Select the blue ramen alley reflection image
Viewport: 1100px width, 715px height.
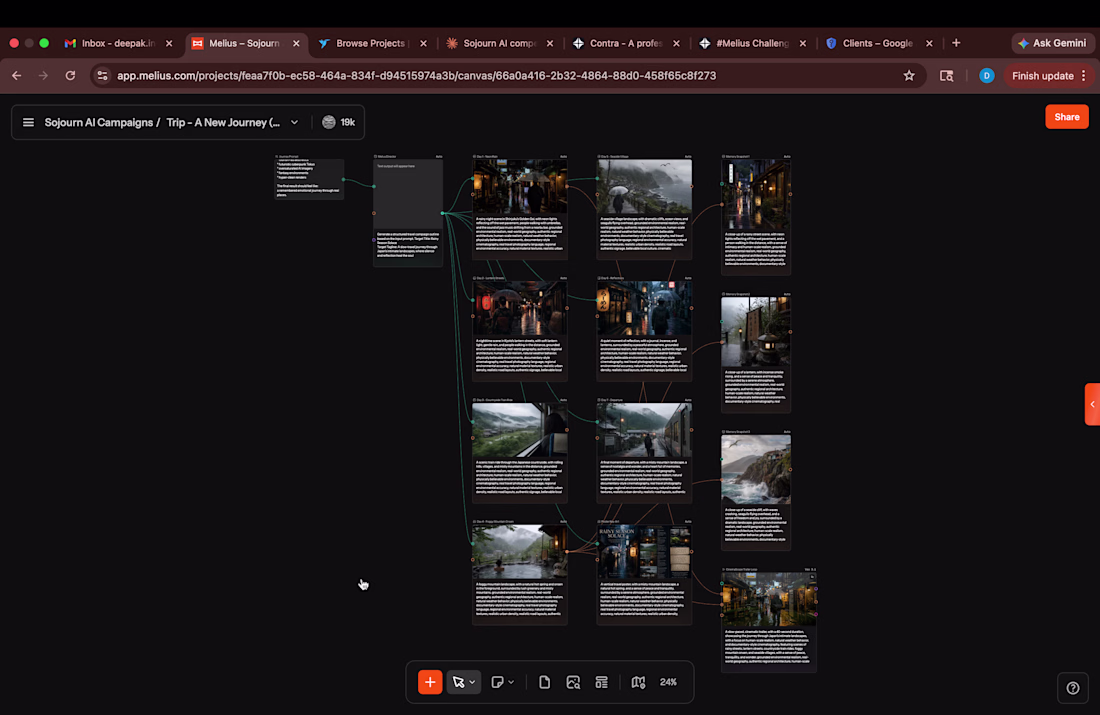pos(644,308)
